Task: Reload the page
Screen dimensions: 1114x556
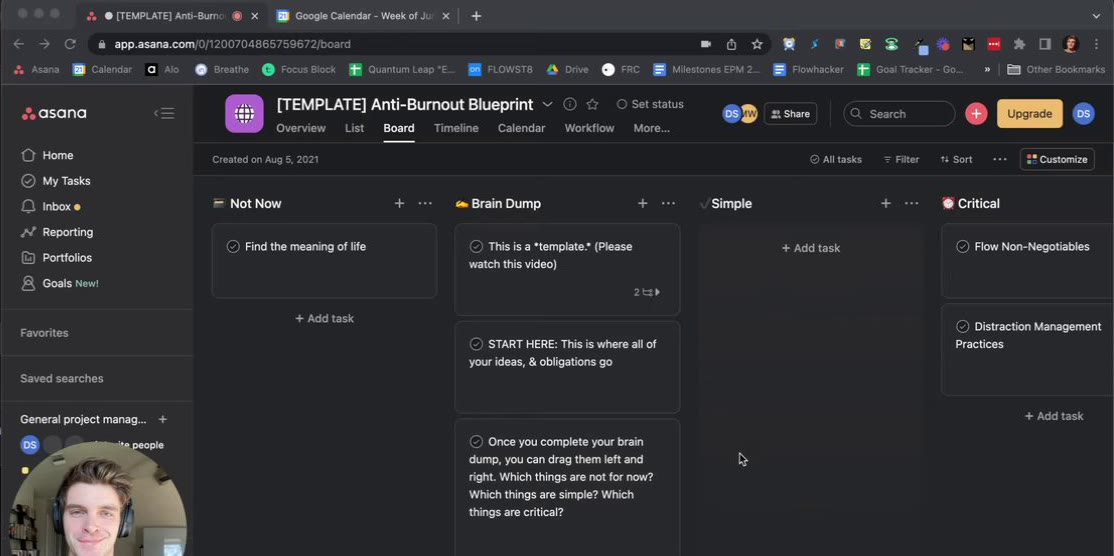Action: click(x=70, y=44)
